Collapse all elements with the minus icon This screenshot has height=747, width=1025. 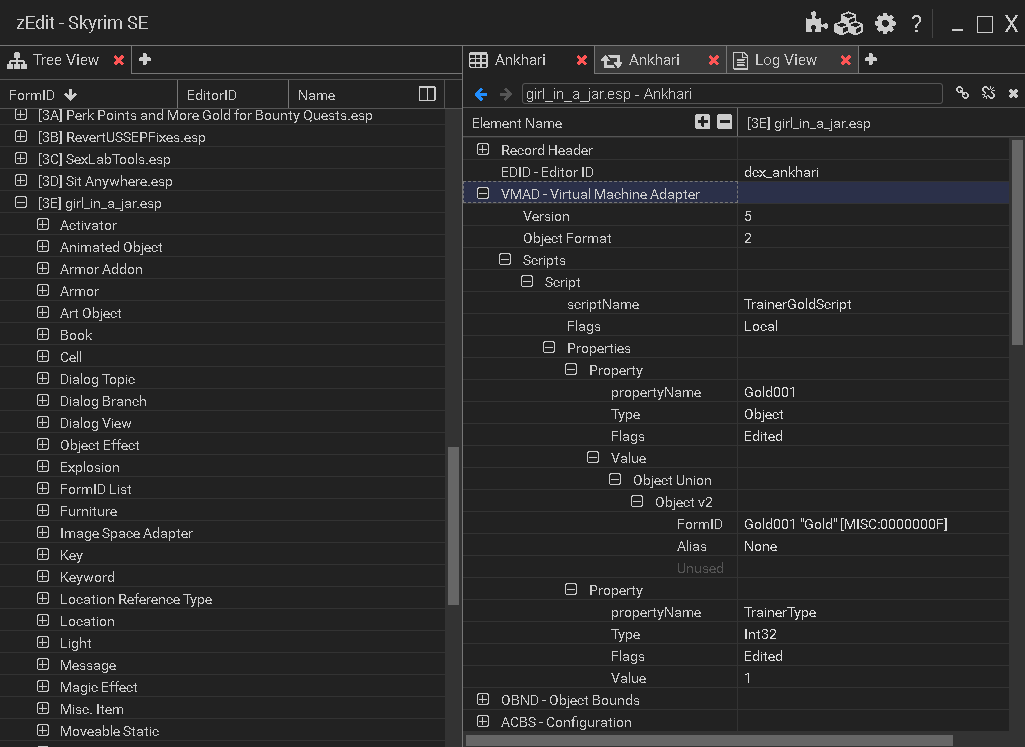pos(723,121)
